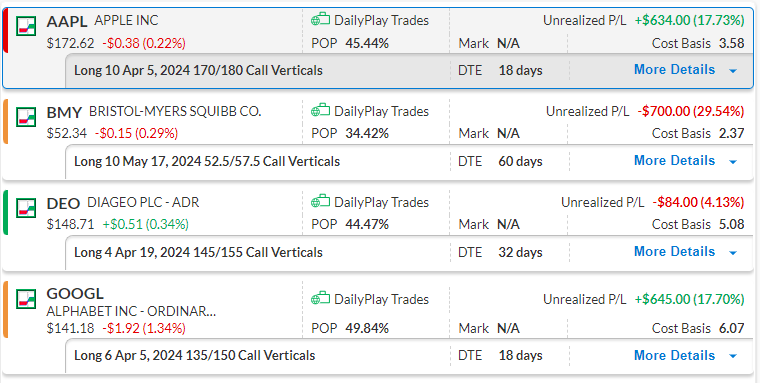Click the Long 10 Apr 5 170/180 Call Verticals row
This screenshot has width=760, height=383.
point(409,71)
